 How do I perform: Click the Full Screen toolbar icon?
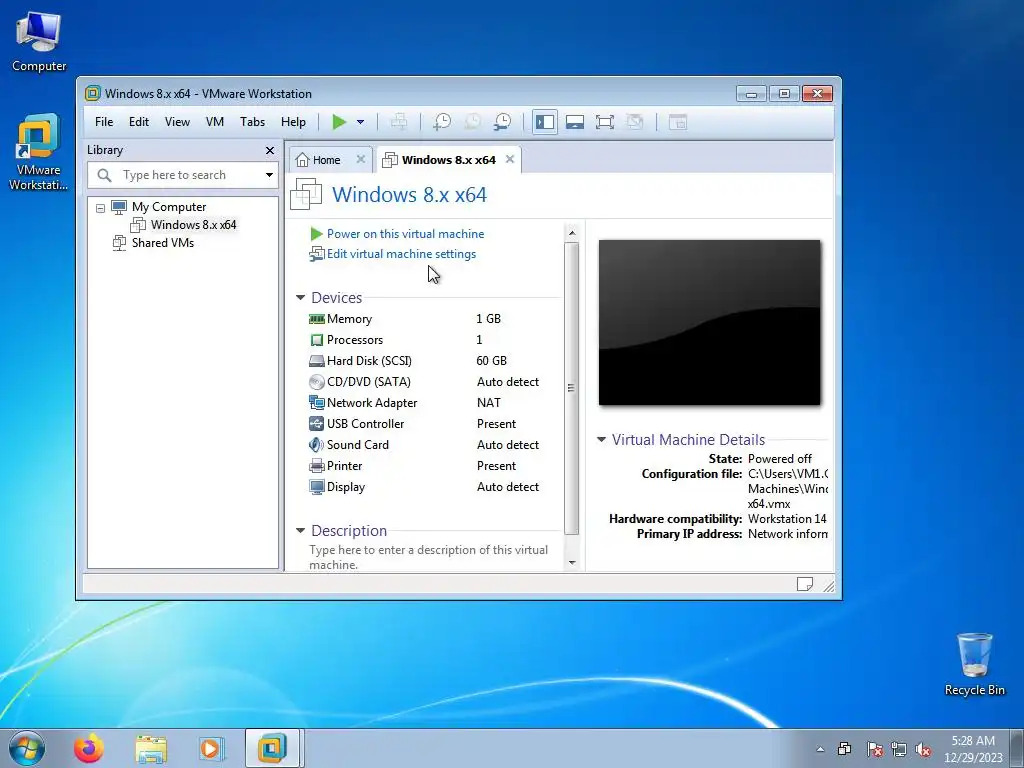pos(605,122)
